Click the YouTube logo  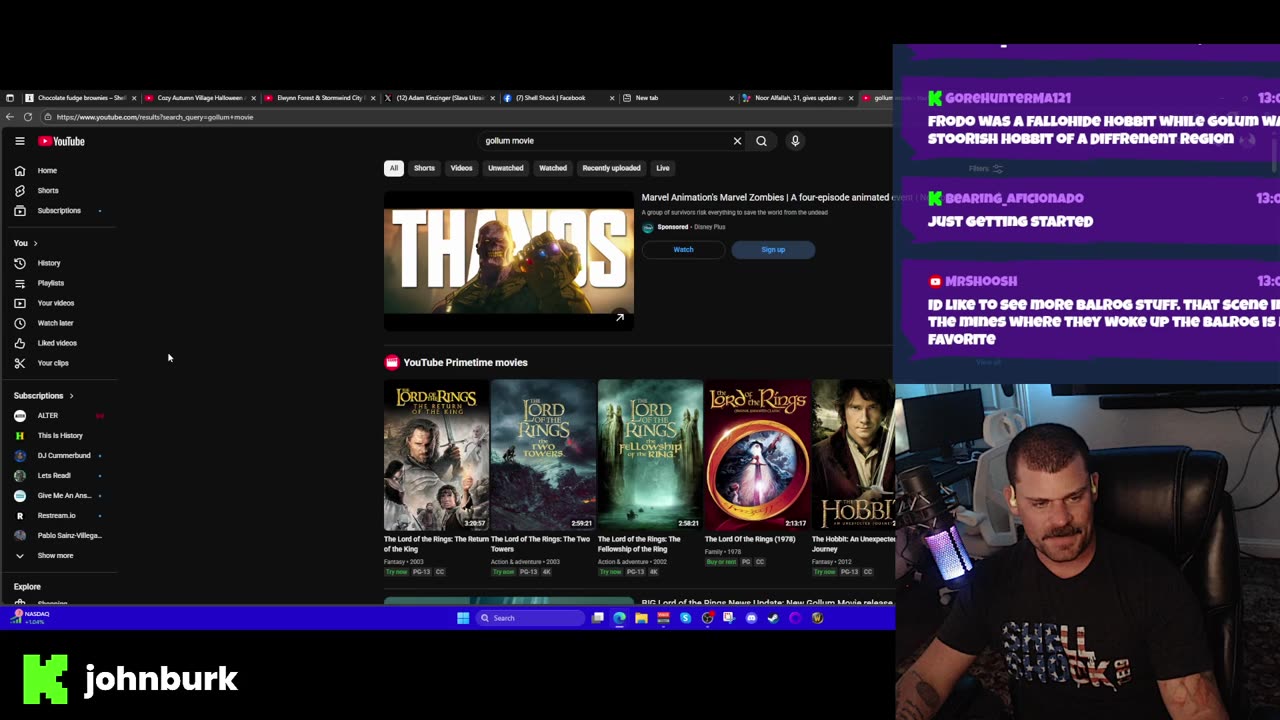[x=62, y=141]
